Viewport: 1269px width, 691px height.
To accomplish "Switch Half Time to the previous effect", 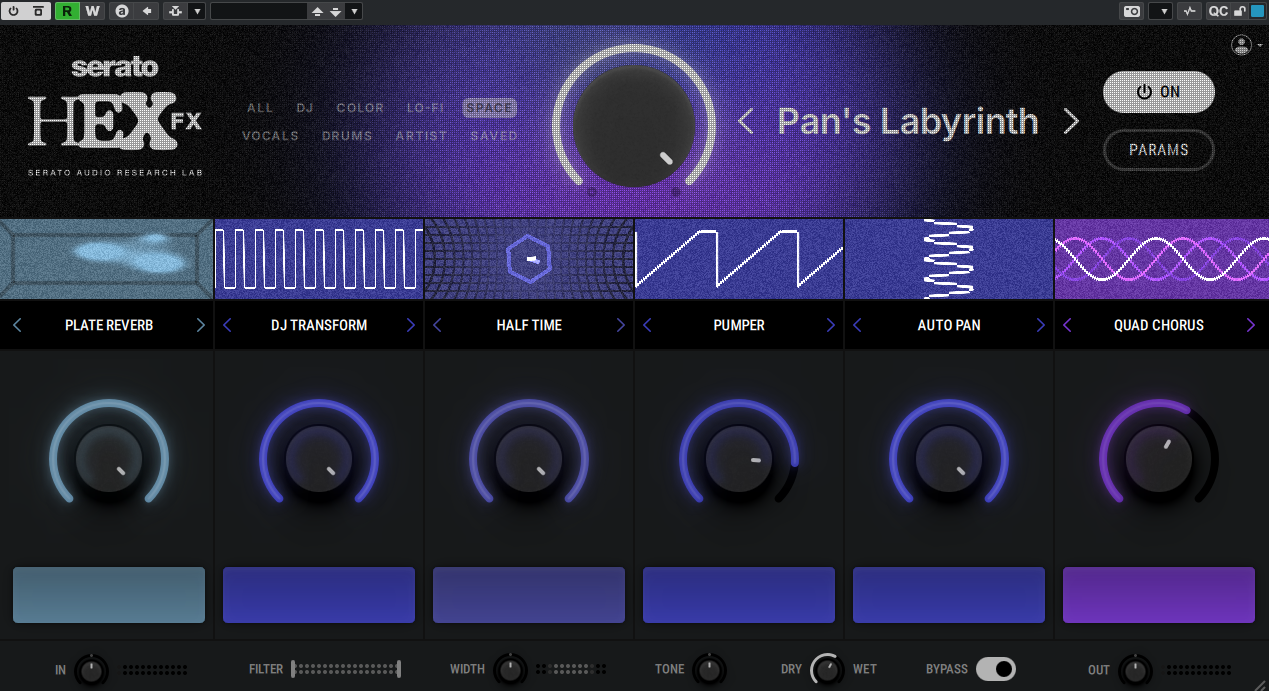I will [x=437, y=325].
